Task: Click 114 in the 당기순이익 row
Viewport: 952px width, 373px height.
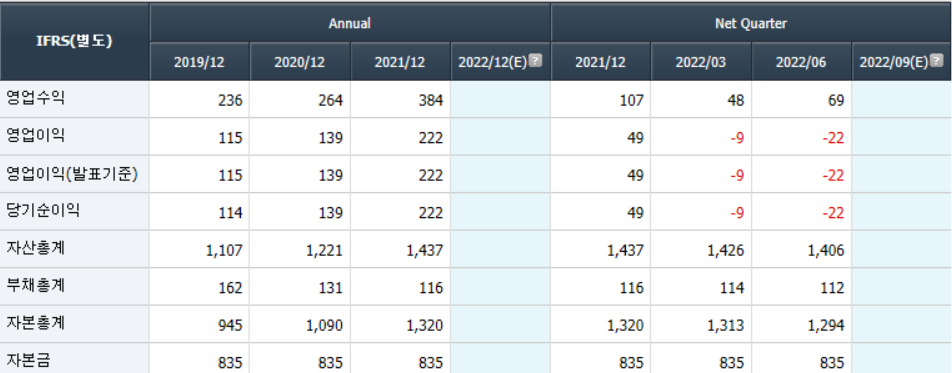Action: 231,213
